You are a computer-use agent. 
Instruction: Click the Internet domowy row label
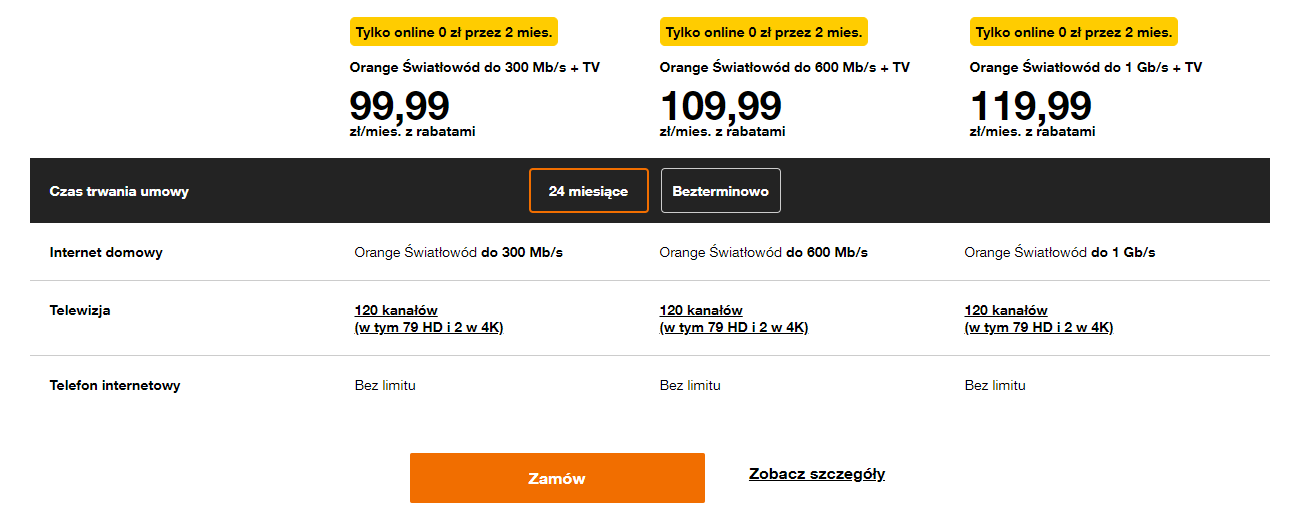click(106, 252)
